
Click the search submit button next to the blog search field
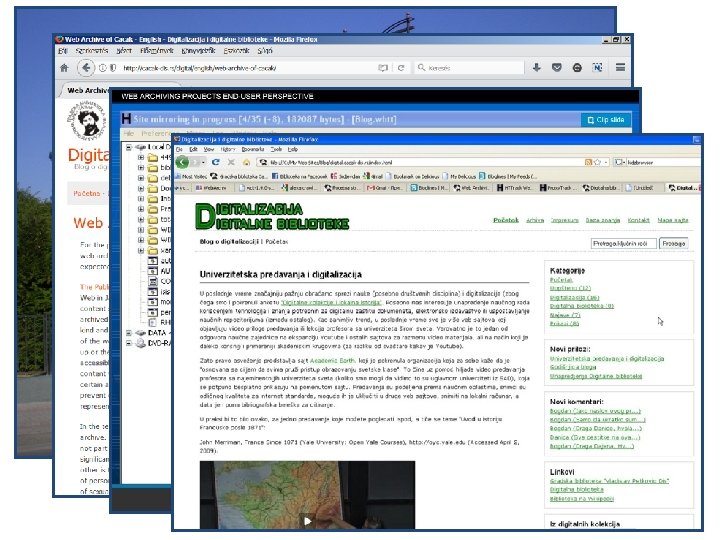coord(674,243)
